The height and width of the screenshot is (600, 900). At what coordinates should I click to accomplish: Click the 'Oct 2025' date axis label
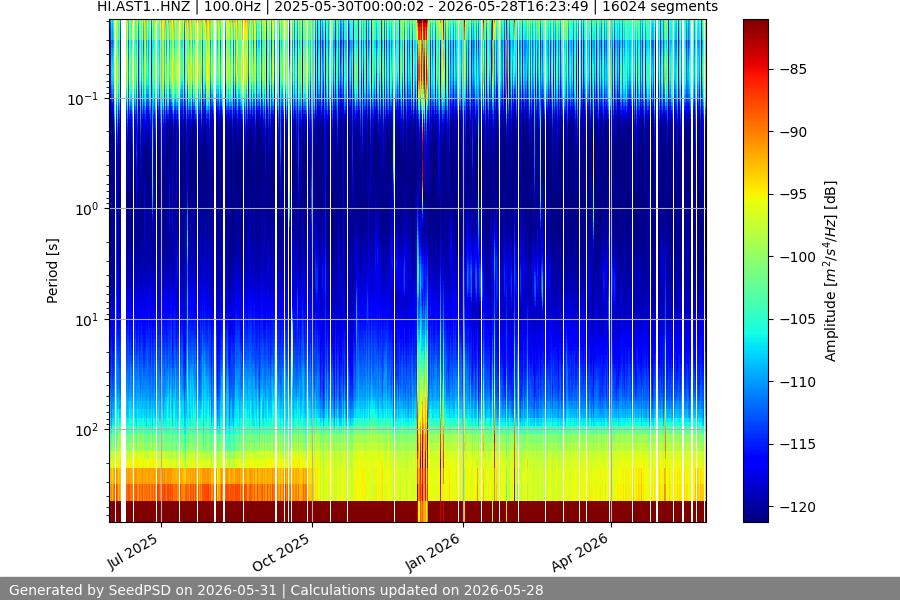point(281,552)
